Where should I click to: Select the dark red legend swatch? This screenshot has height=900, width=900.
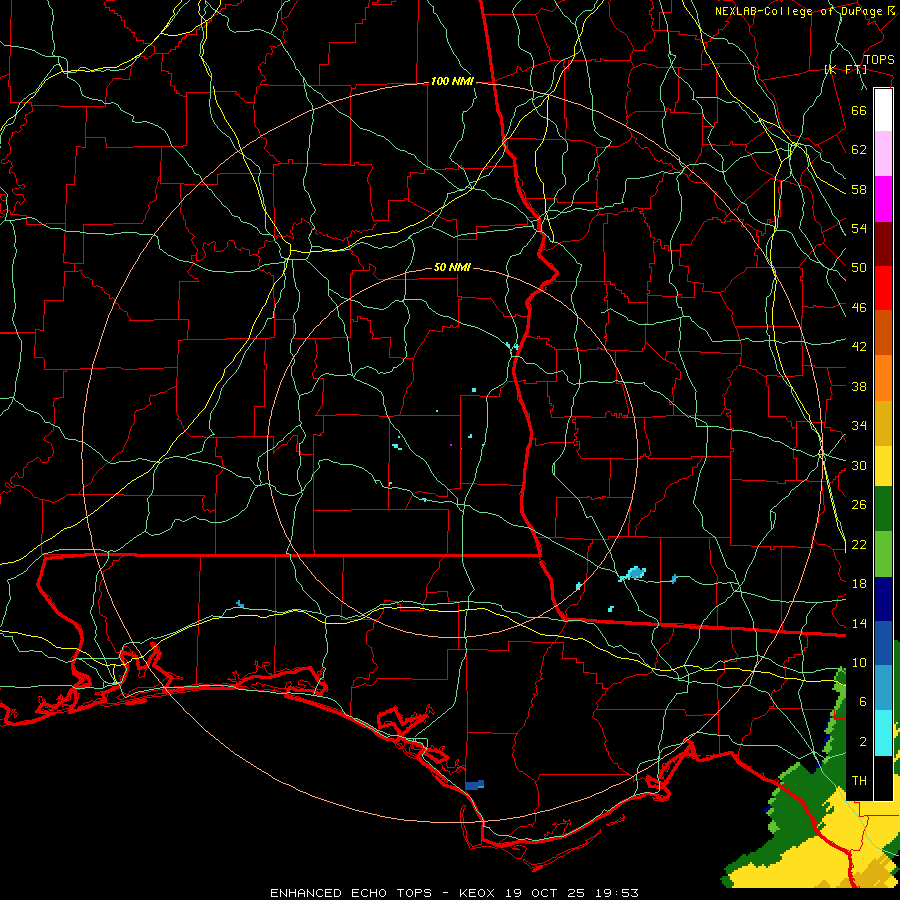point(883,244)
